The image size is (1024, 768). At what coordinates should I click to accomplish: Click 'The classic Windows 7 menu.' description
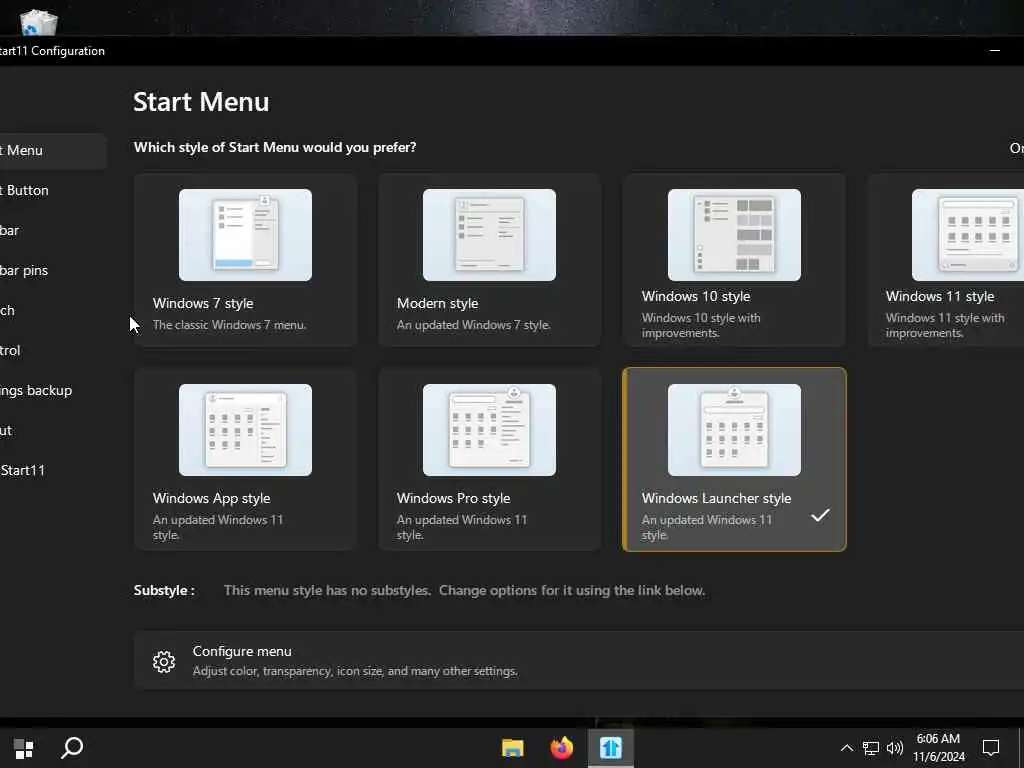[x=229, y=325]
